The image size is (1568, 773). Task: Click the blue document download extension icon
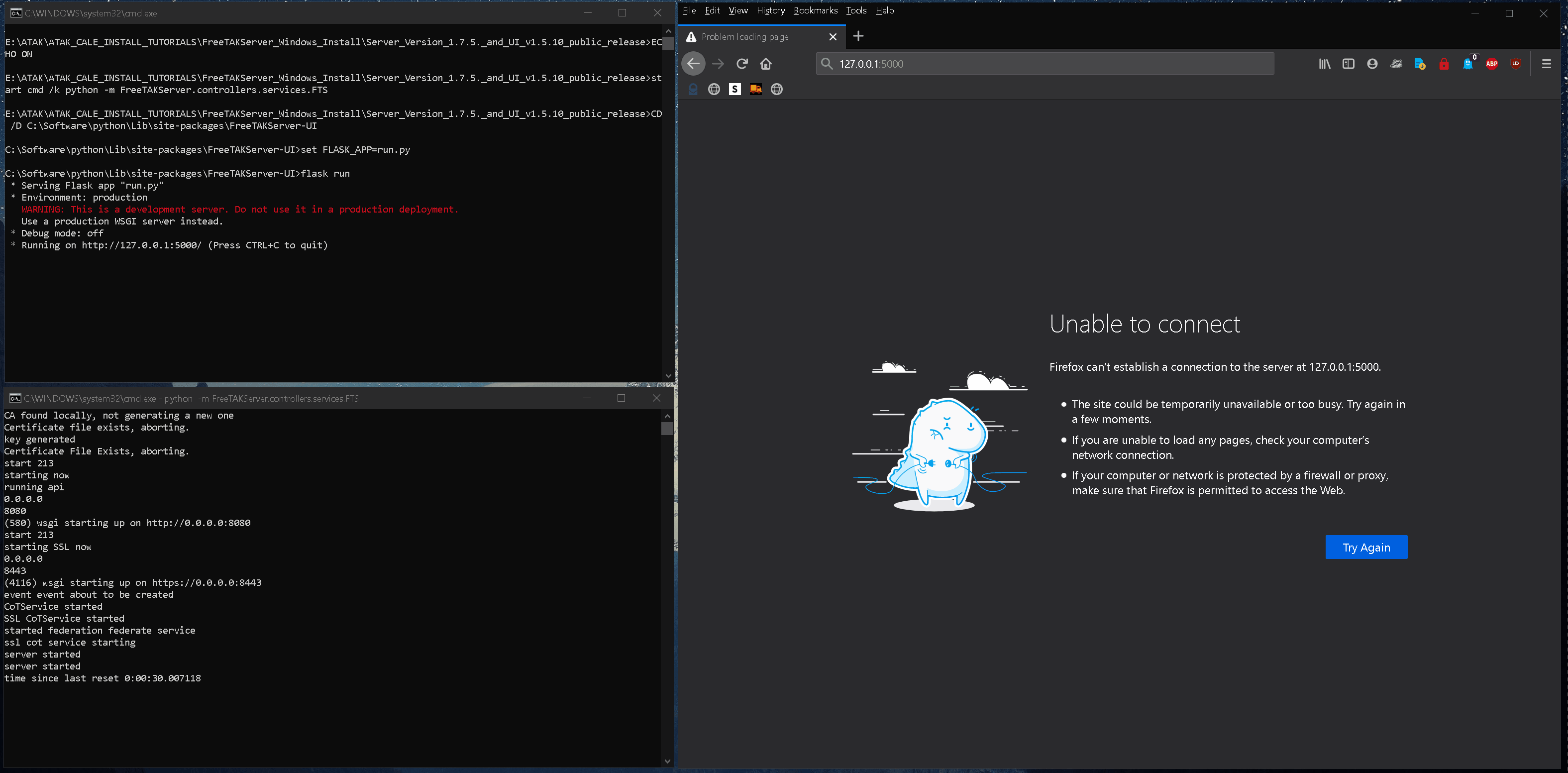(1420, 64)
